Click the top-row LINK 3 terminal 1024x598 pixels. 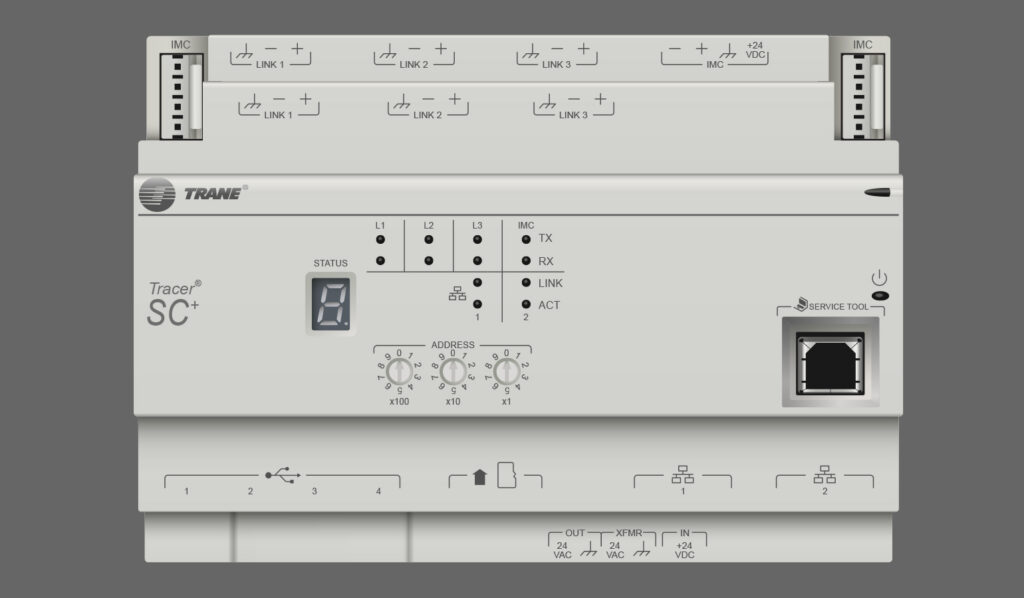coord(556,55)
